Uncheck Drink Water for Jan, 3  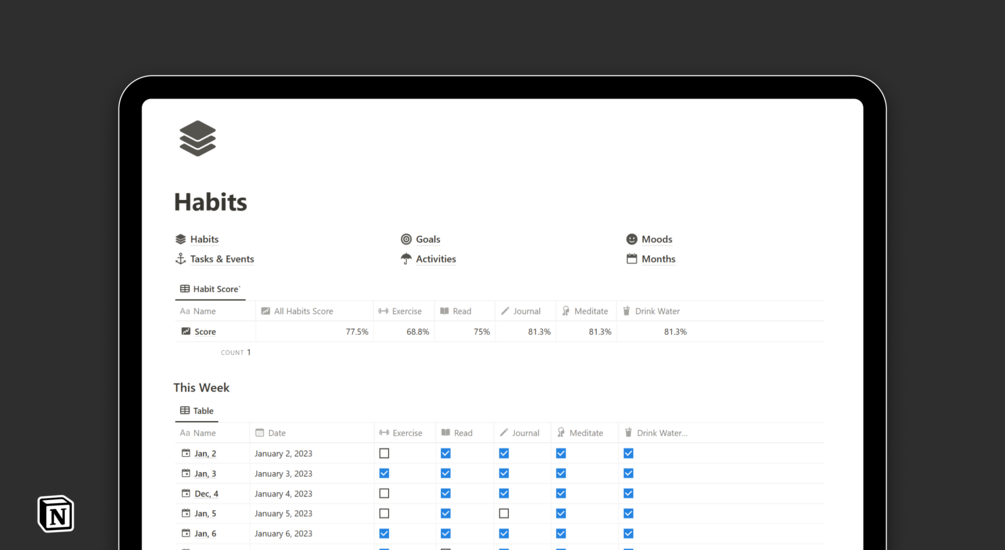(628, 473)
